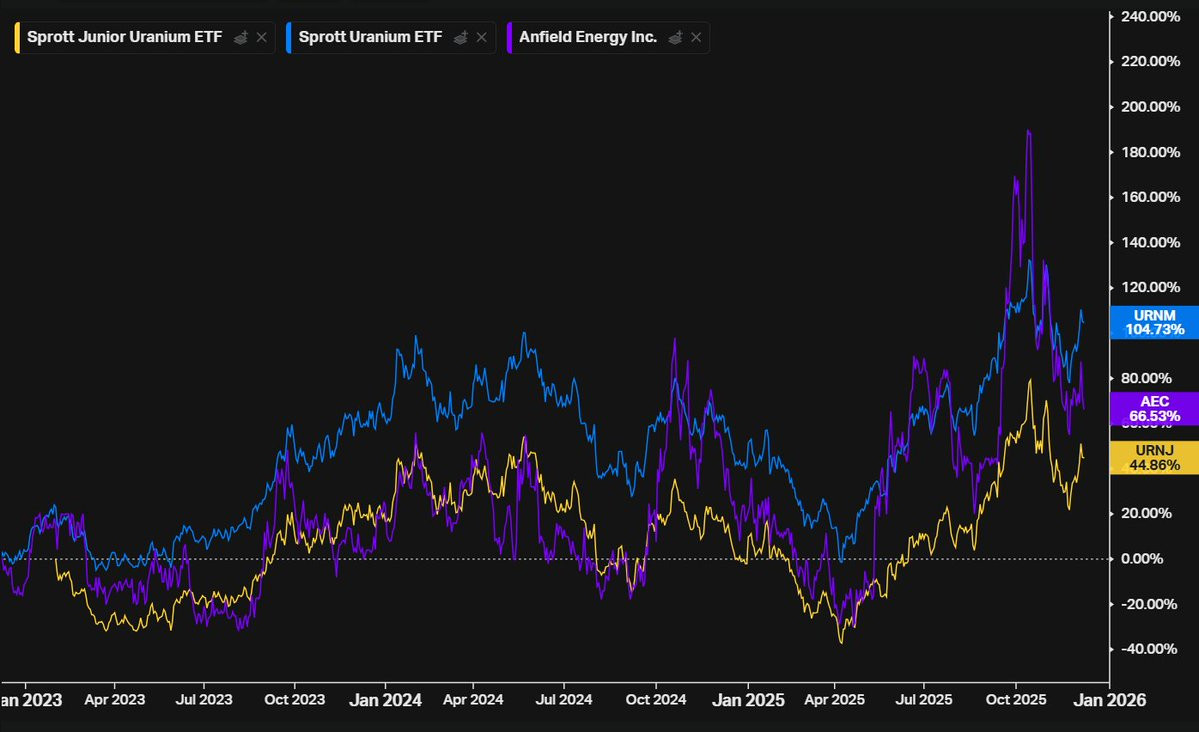1199x732 pixels.
Task: Click the yellow color bar of Sprott Junior Uranium ETF
Action: click(17, 37)
